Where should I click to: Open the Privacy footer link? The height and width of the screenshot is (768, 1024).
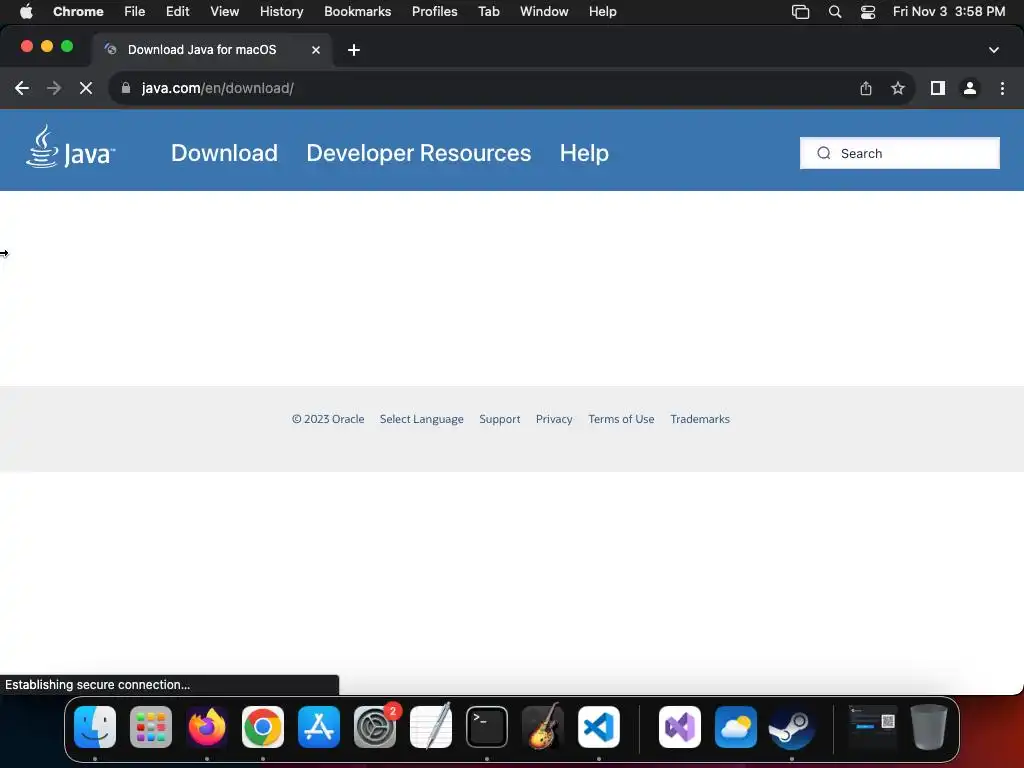click(554, 419)
